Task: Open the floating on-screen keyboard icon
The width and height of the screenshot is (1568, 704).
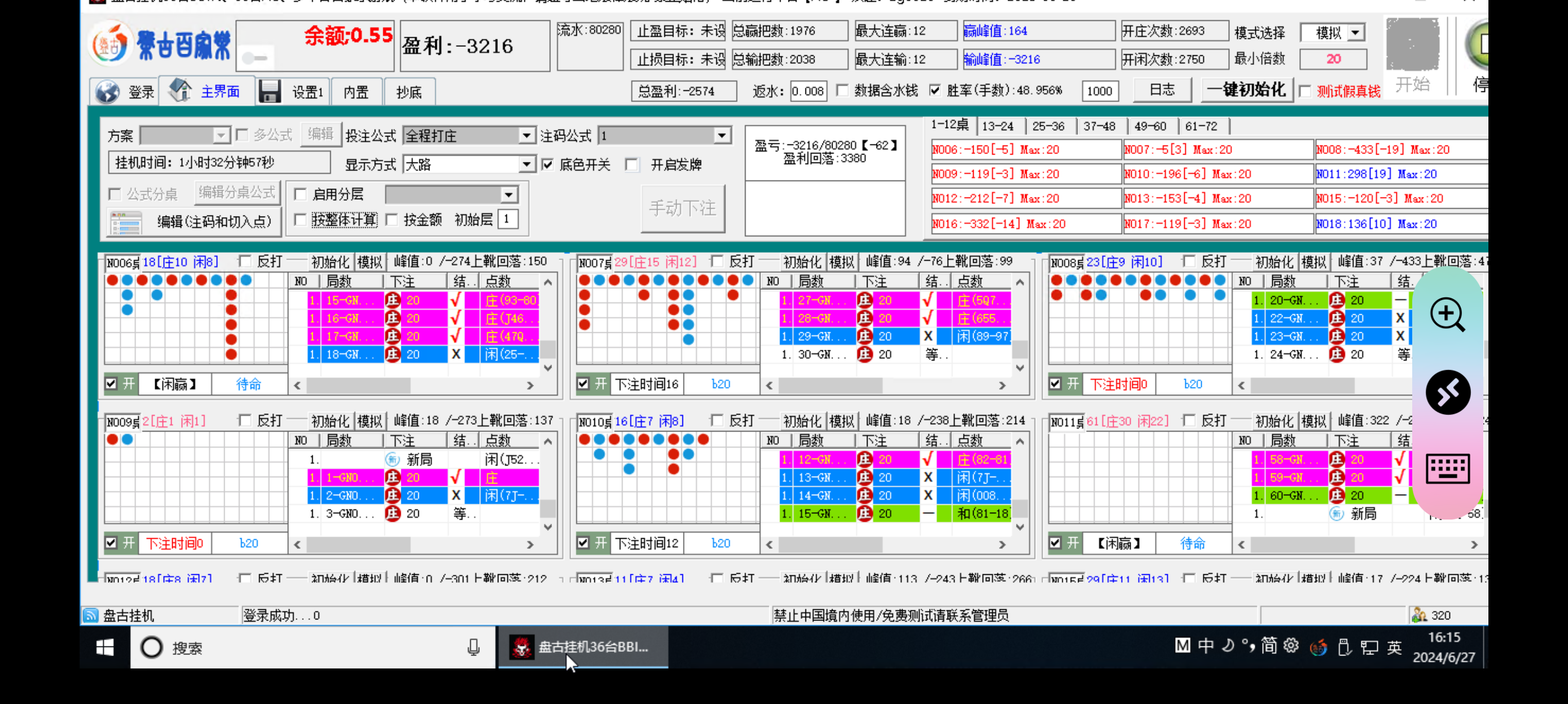Action: click(x=1448, y=468)
